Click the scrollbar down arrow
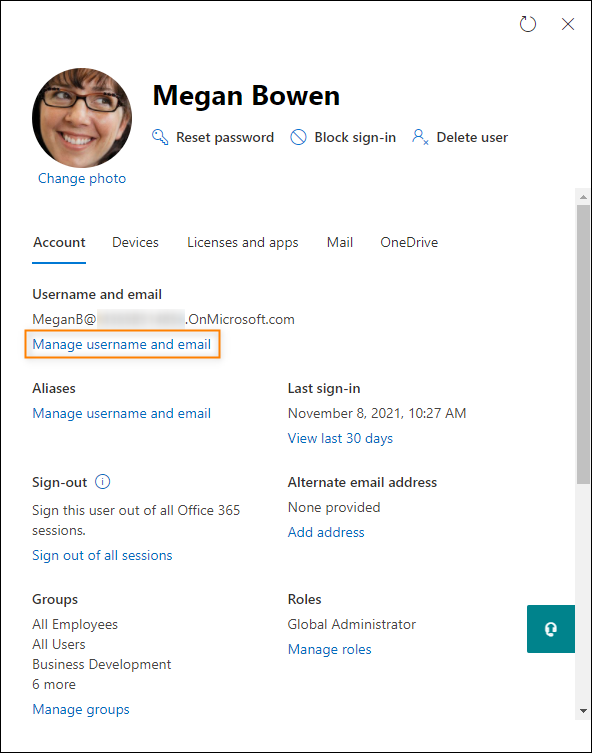 coord(583,711)
